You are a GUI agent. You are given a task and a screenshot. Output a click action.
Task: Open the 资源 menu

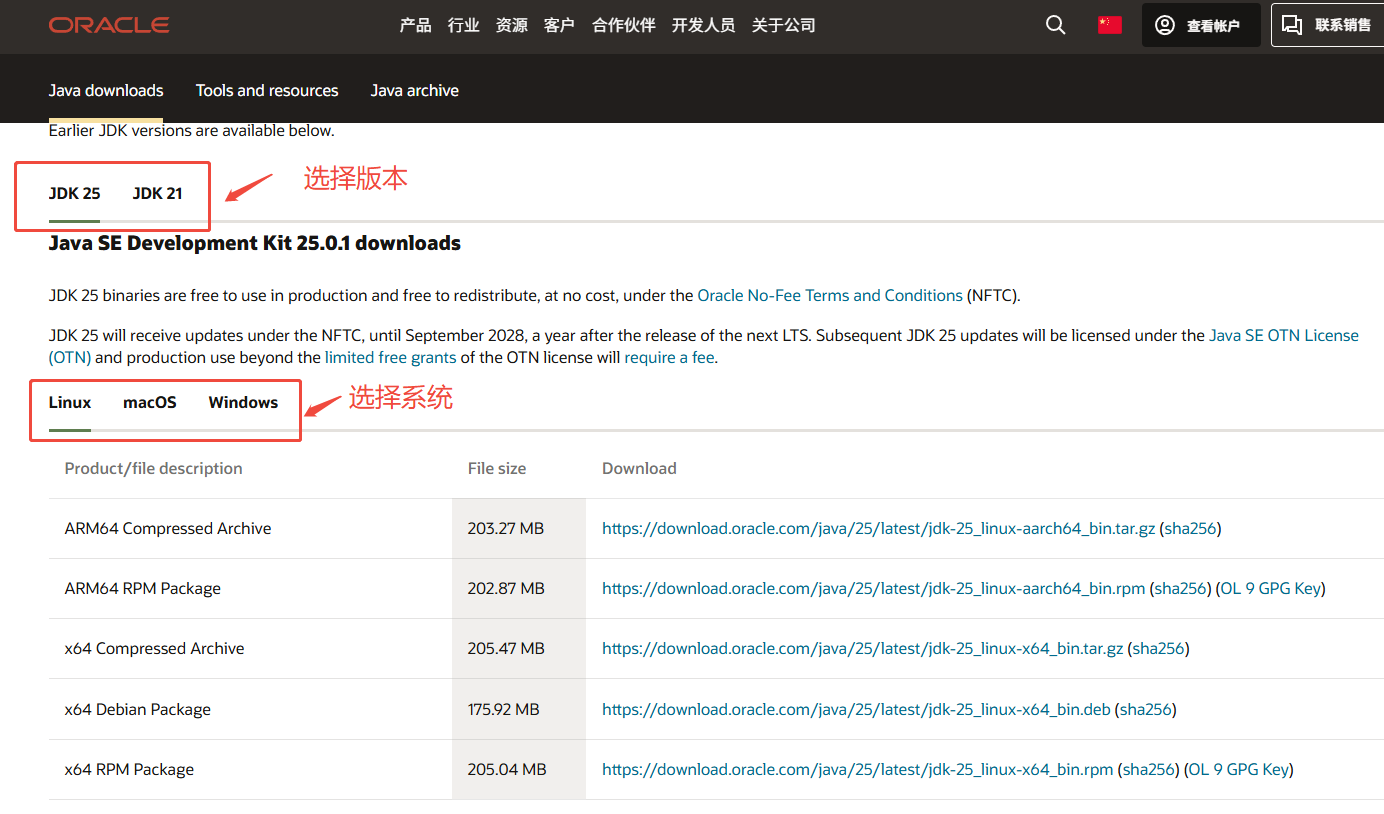click(x=512, y=25)
